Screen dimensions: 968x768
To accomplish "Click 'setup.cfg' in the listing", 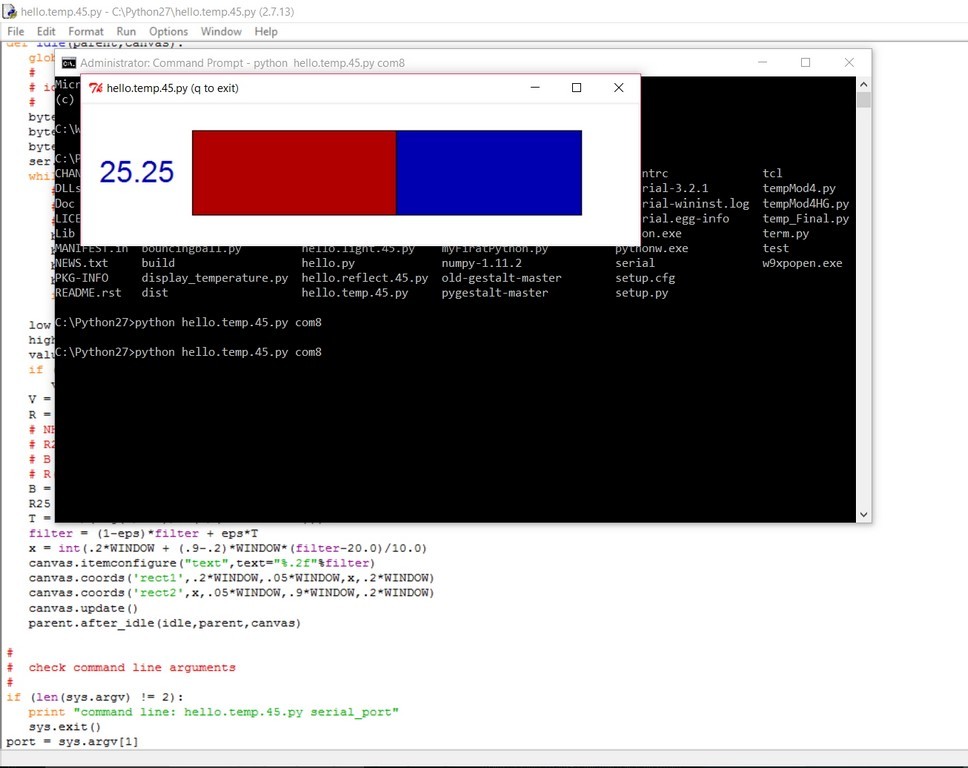I will click(645, 278).
